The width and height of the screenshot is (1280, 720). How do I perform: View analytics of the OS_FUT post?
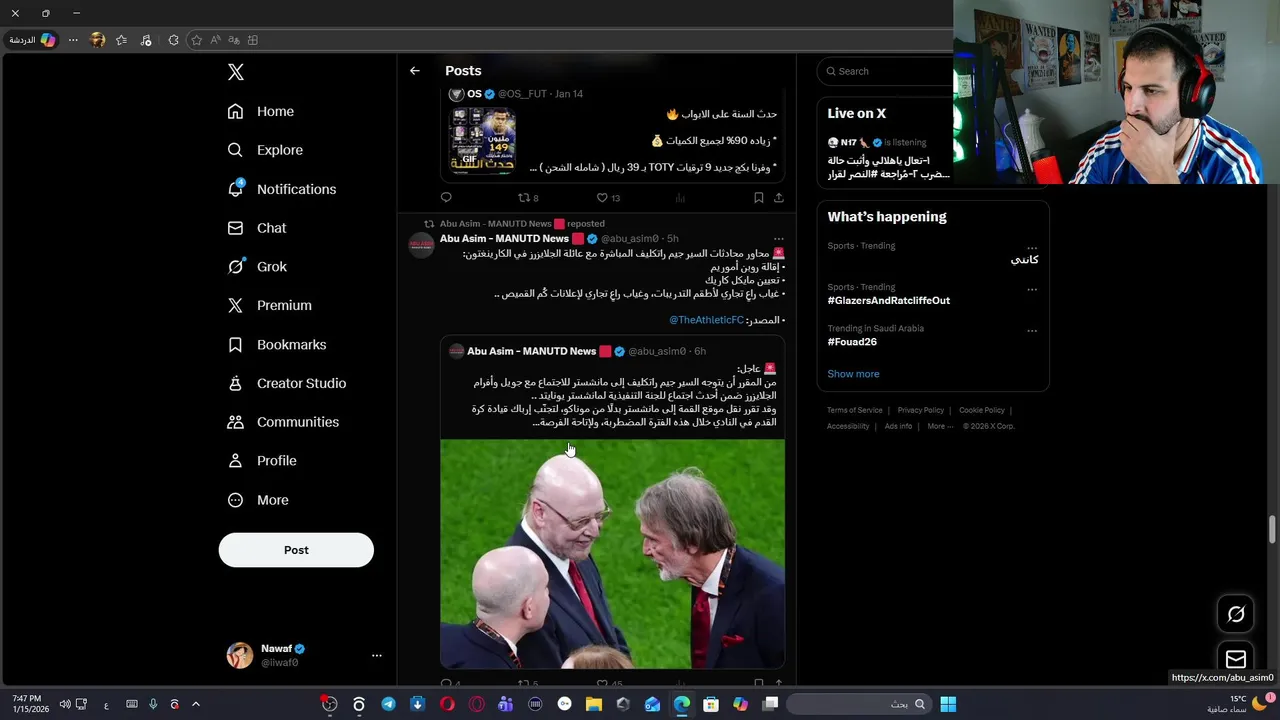(680, 198)
